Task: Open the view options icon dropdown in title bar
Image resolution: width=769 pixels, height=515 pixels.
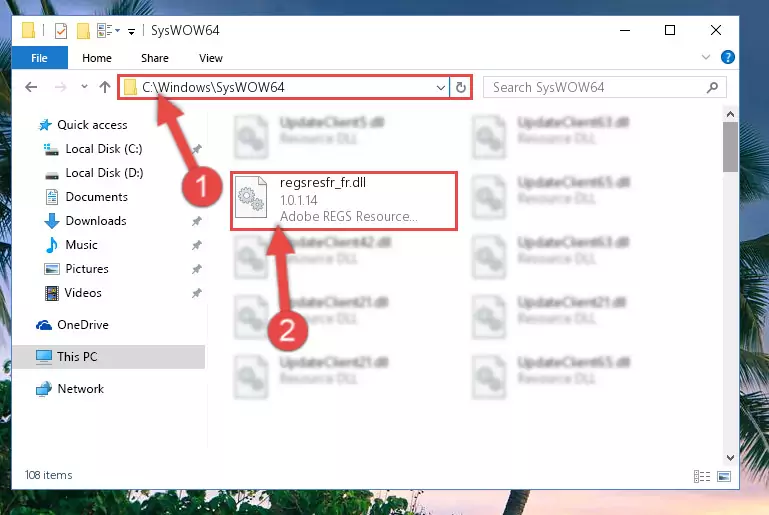Action: [x=108, y=31]
